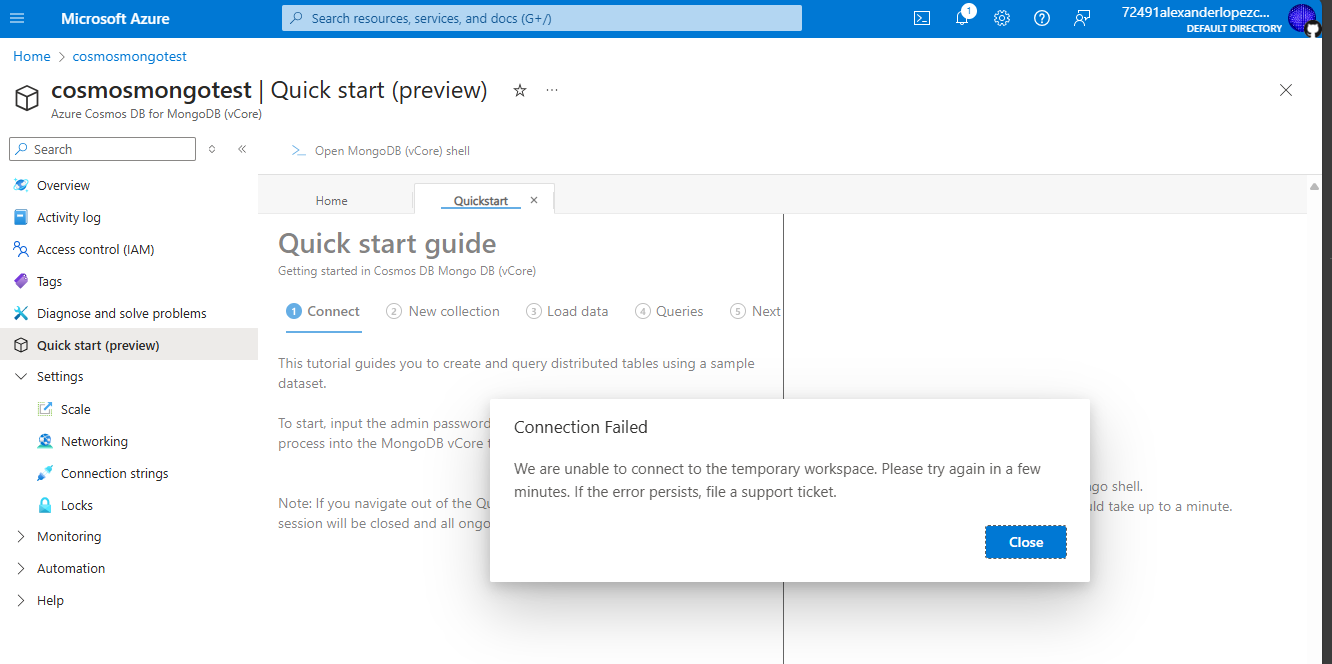This screenshot has width=1332, height=664.
Task: Open Cloud Shell from the top bar
Action: point(922,18)
